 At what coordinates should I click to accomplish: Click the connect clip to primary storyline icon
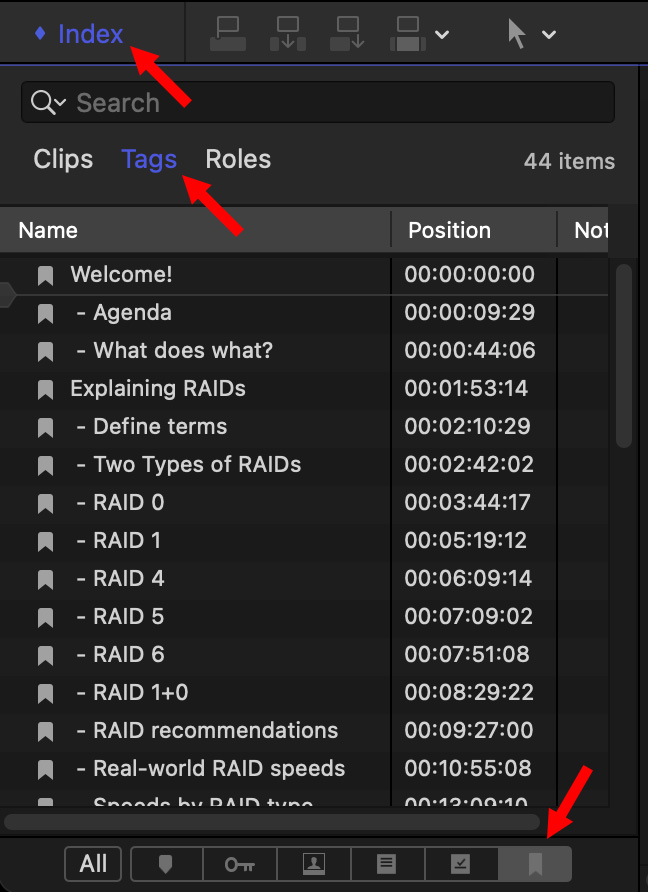tap(228, 34)
